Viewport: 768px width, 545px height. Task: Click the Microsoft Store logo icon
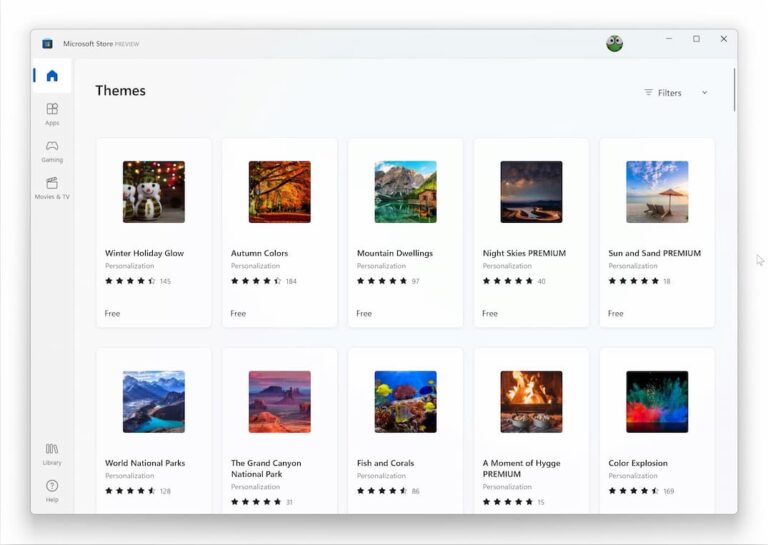pos(47,43)
